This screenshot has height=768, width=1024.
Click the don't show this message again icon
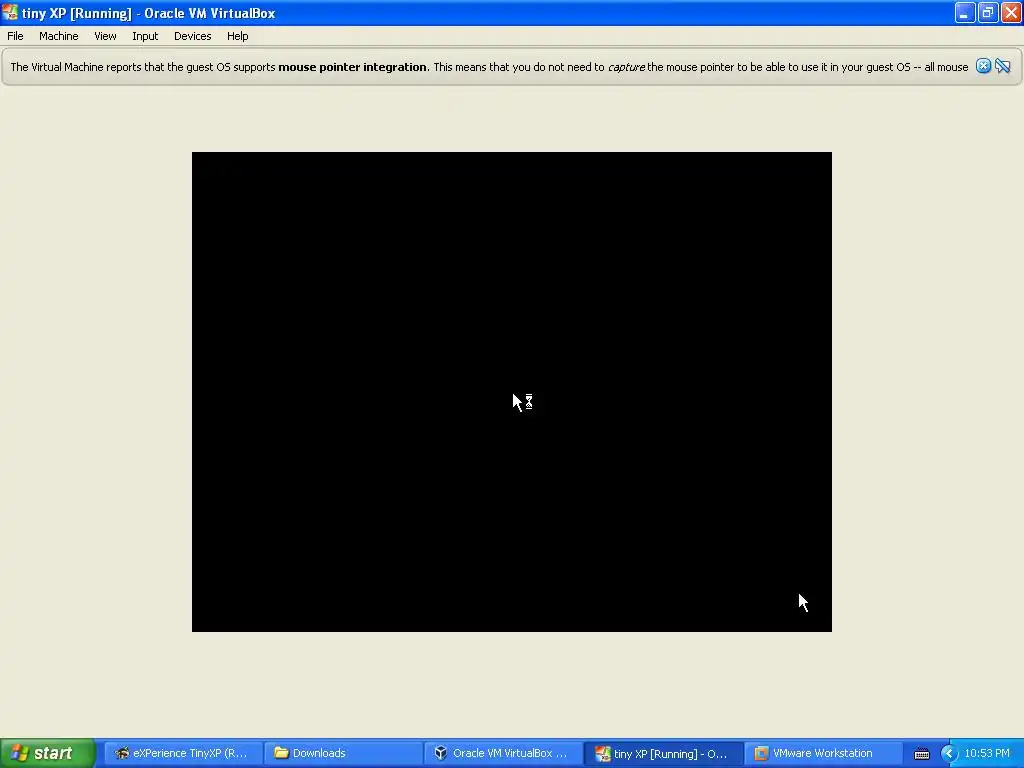tap(1002, 66)
